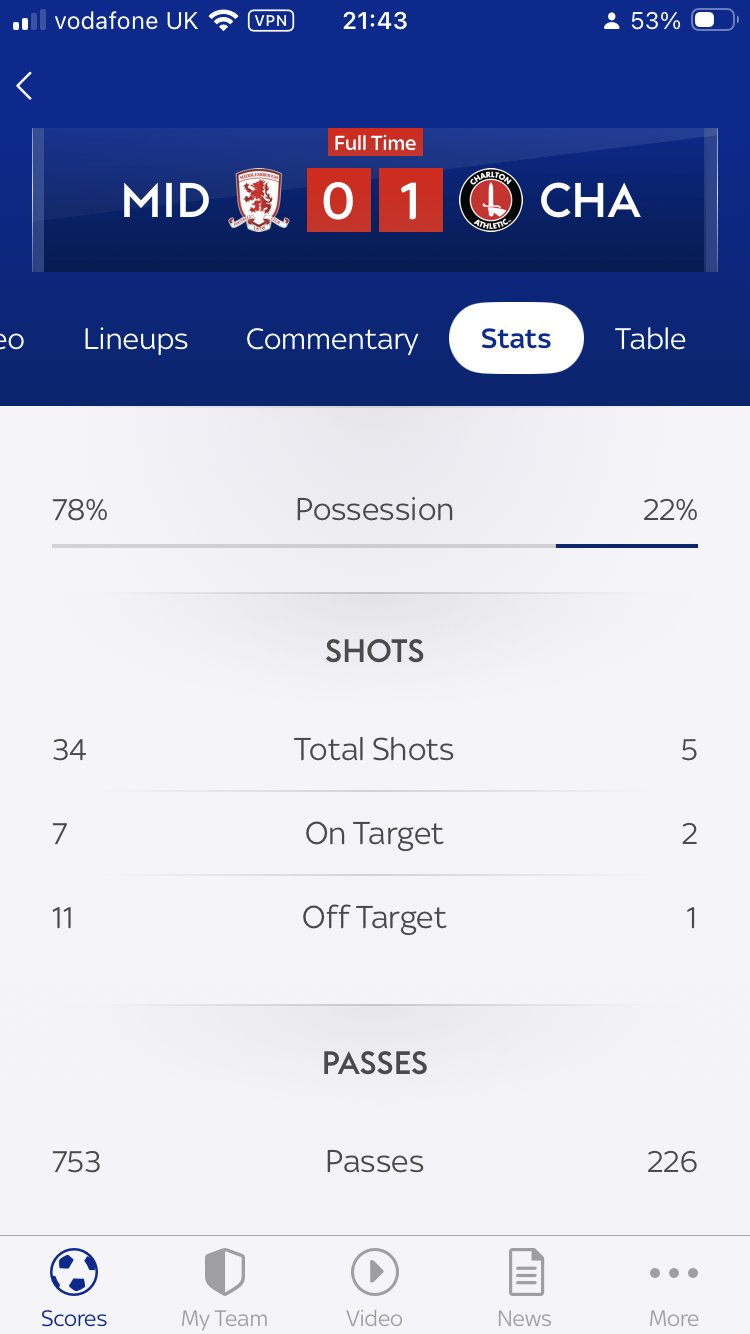Tap the Total Shots stat row
The width and height of the screenshot is (750, 1334).
(375, 750)
